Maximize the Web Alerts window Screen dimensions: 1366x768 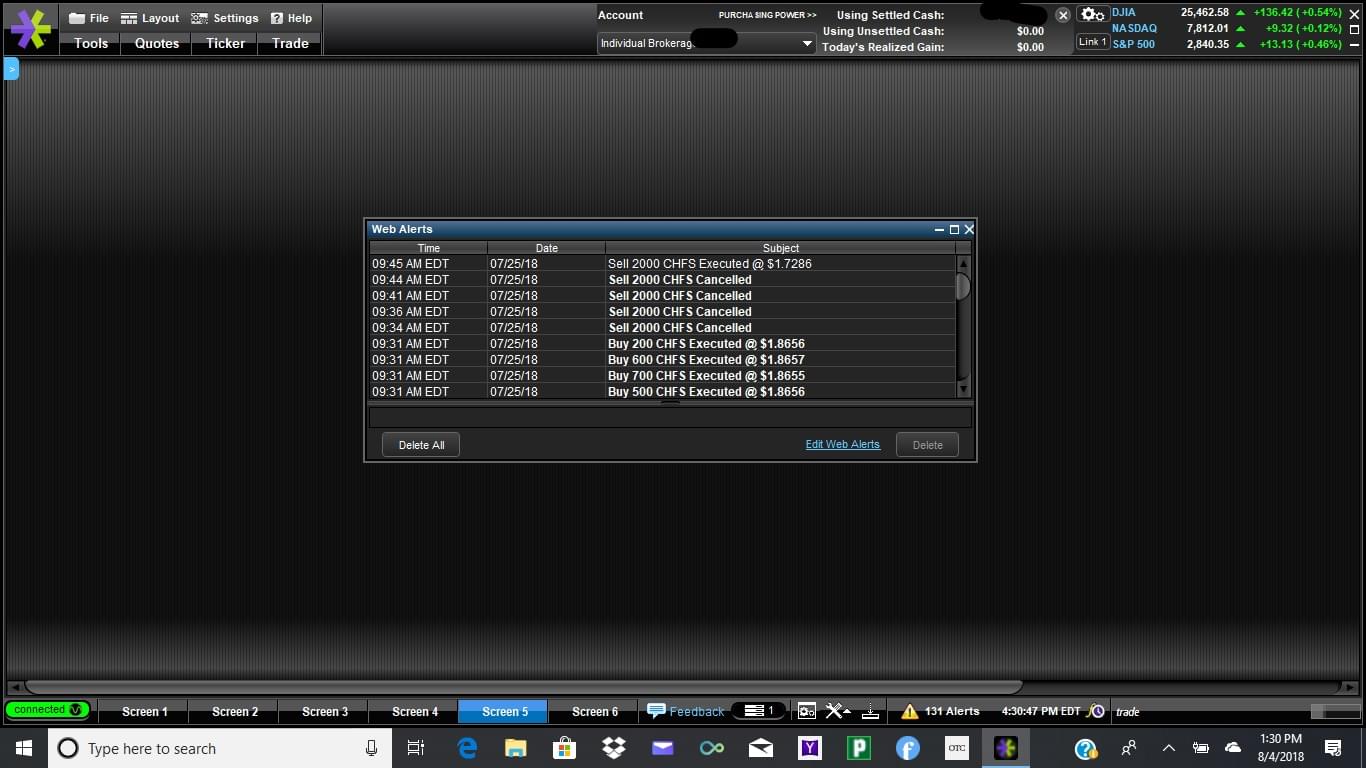(x=954, y=230)
